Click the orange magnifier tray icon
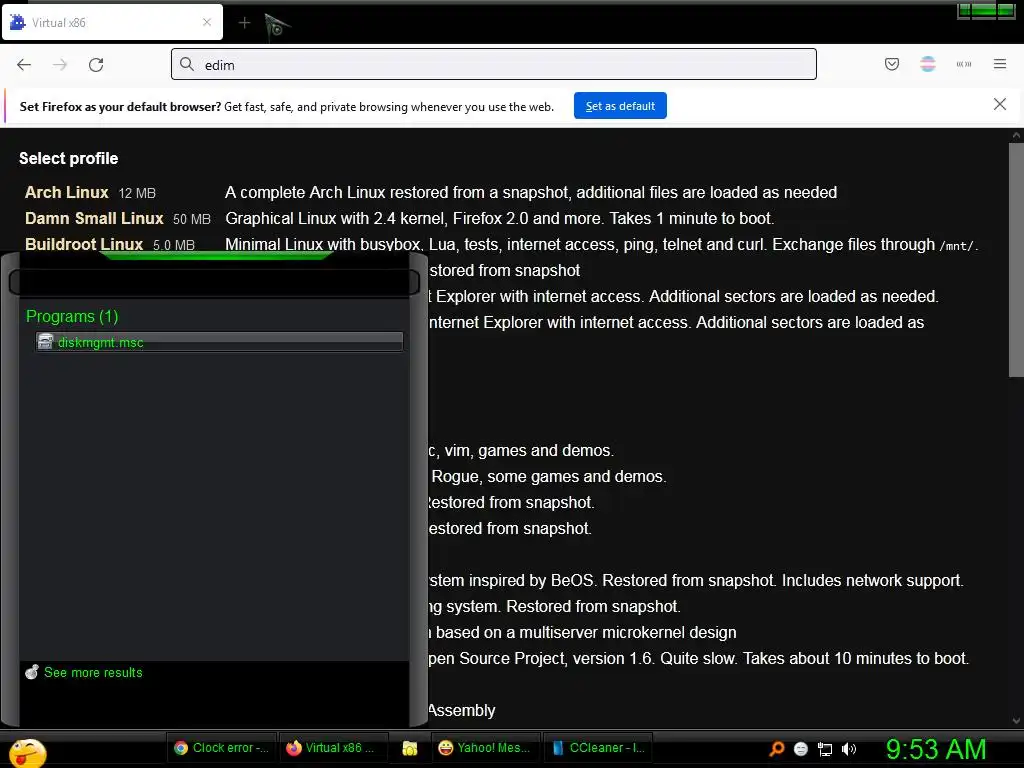 776,749
